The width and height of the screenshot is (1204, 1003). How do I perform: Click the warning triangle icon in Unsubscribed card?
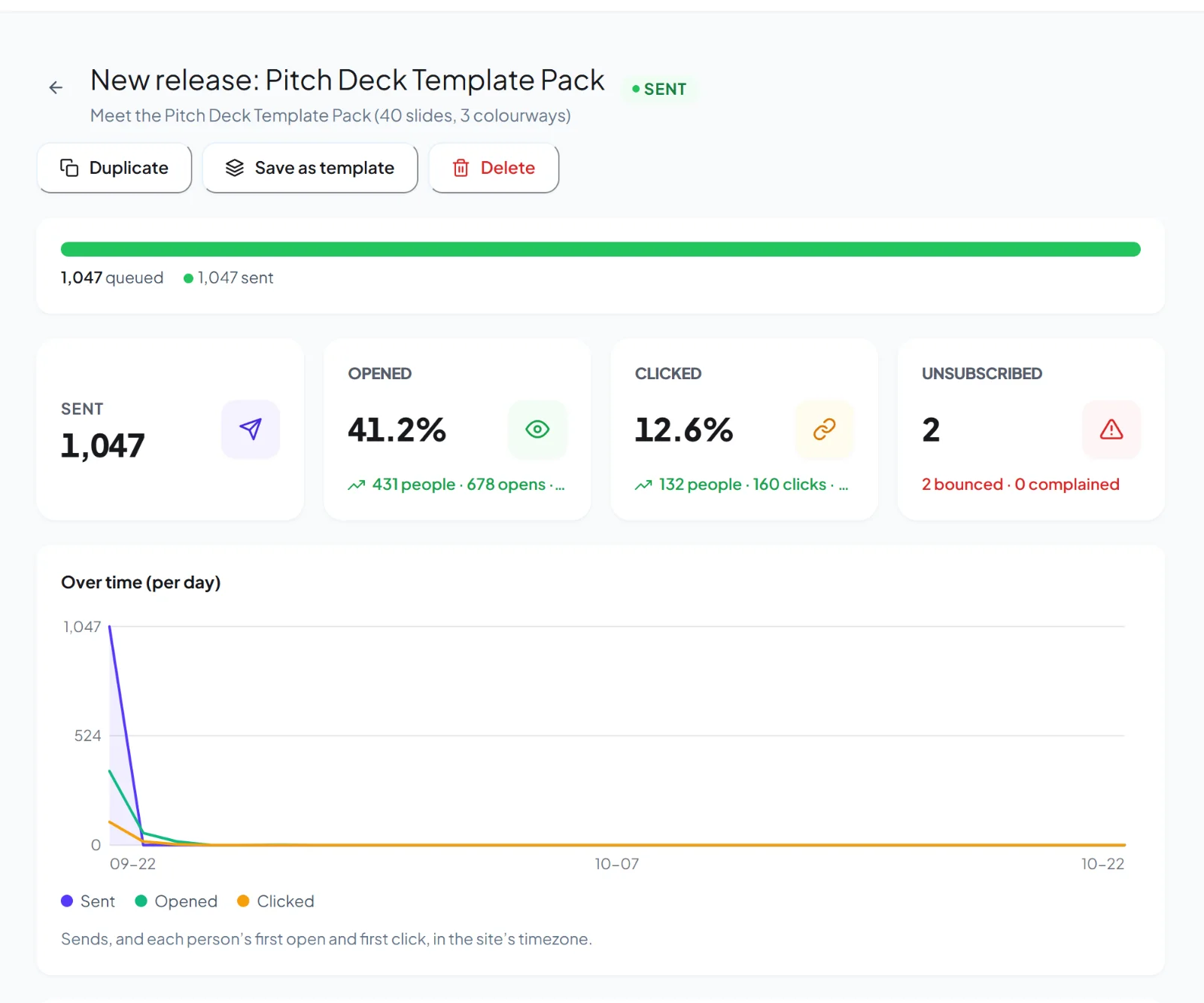(1111, 430)
